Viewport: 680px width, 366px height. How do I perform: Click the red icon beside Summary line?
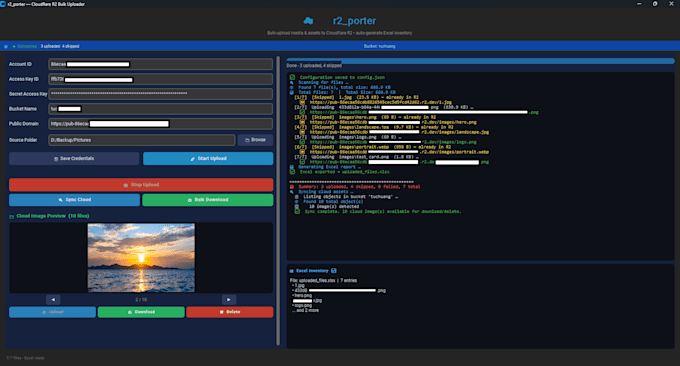[x=292, y=187]
